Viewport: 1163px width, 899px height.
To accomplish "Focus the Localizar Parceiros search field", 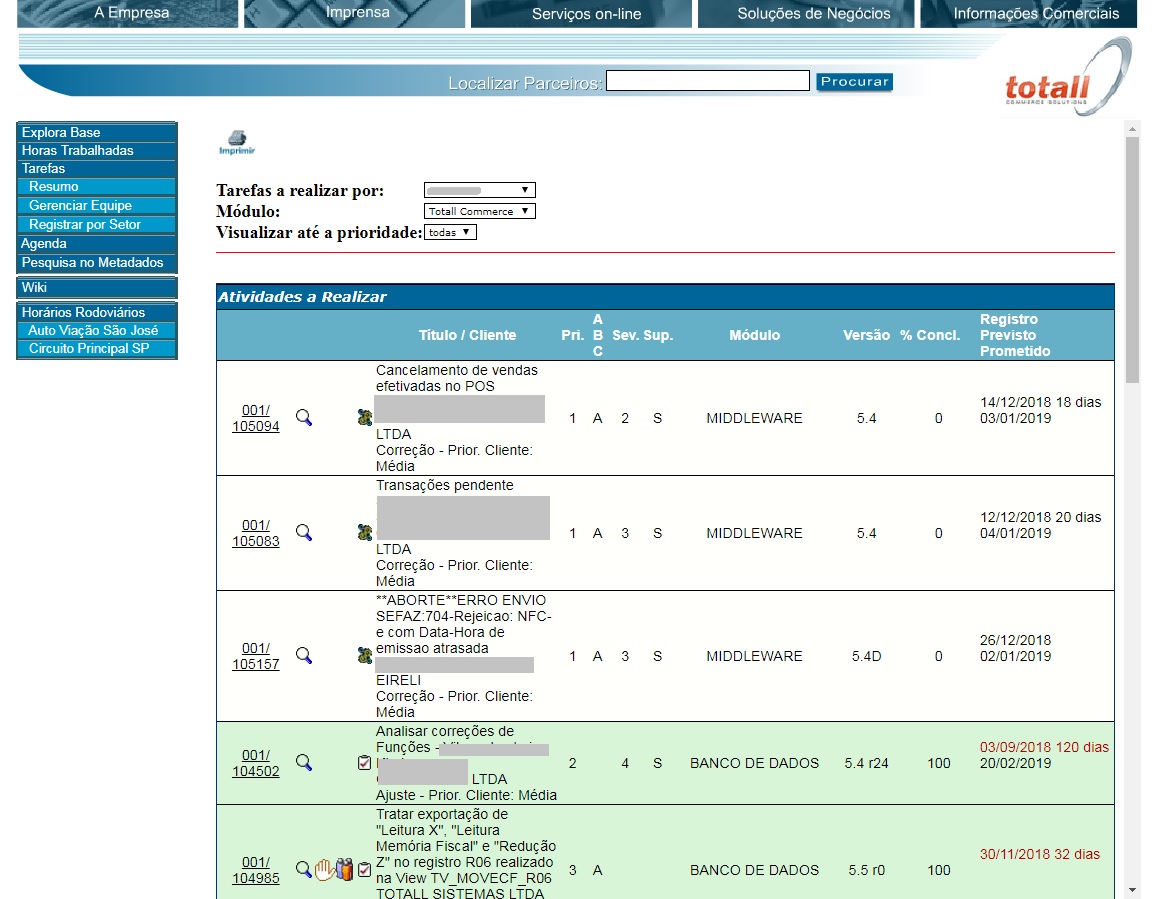I will (708, 81).
